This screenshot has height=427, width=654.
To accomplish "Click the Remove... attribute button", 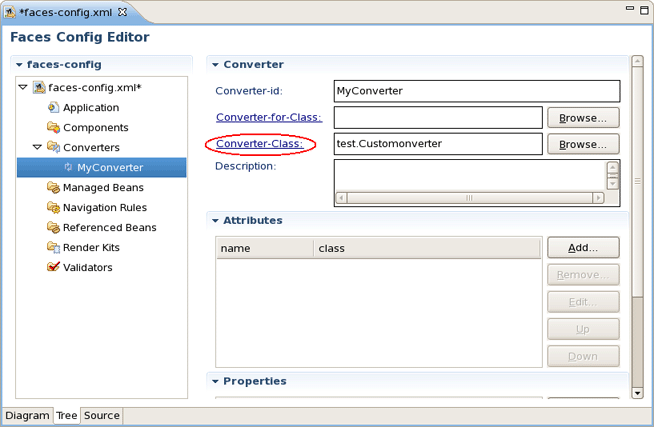I will pyautogui.click(x=583, y=275).
